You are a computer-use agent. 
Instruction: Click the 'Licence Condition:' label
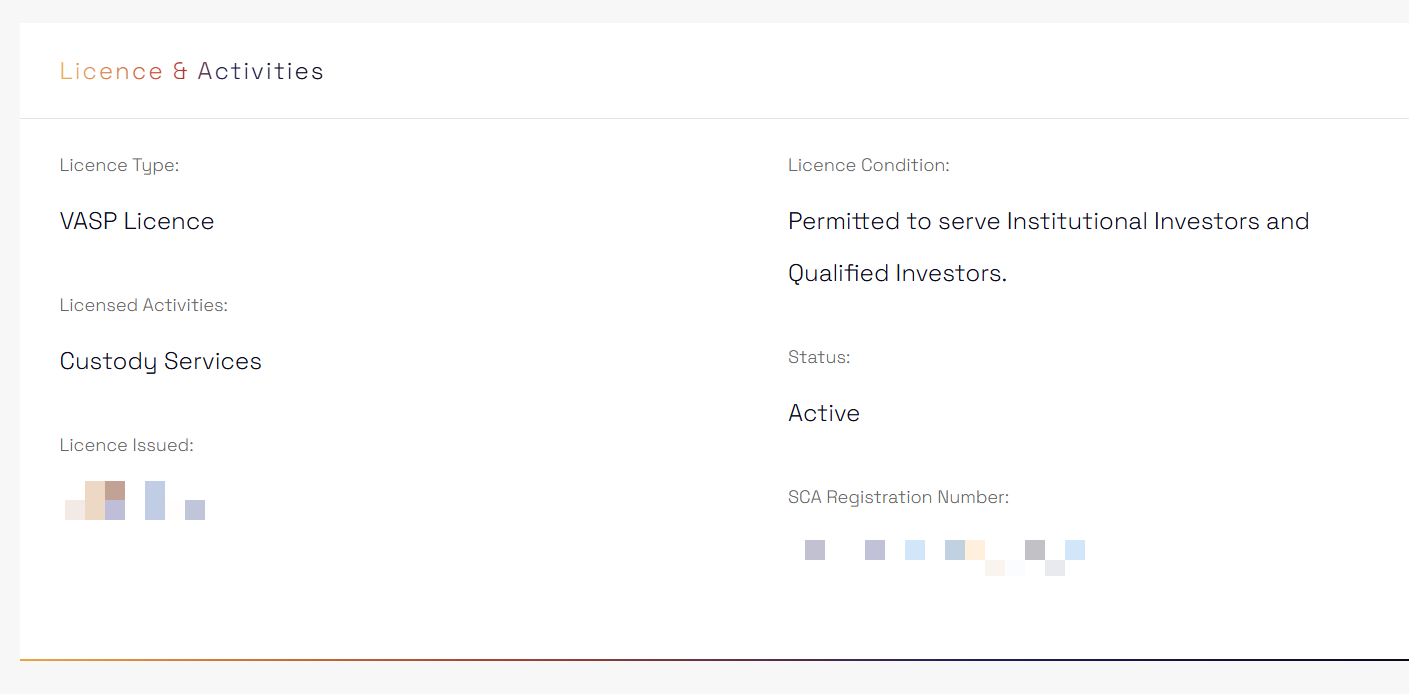coord(868,165)
